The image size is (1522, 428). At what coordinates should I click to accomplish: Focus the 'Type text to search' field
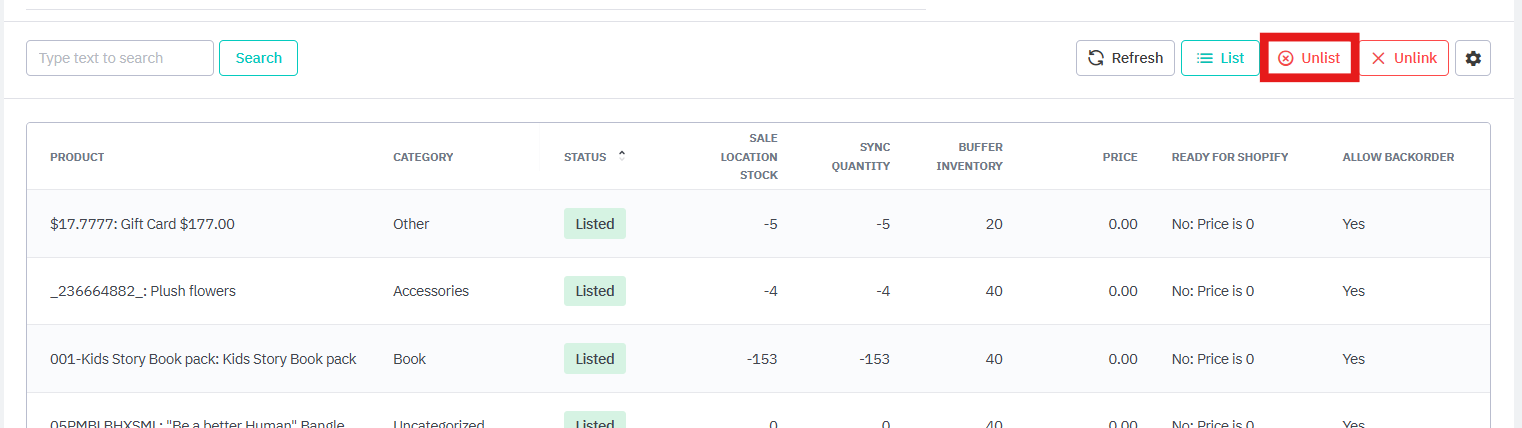click(x=120, y=58)
